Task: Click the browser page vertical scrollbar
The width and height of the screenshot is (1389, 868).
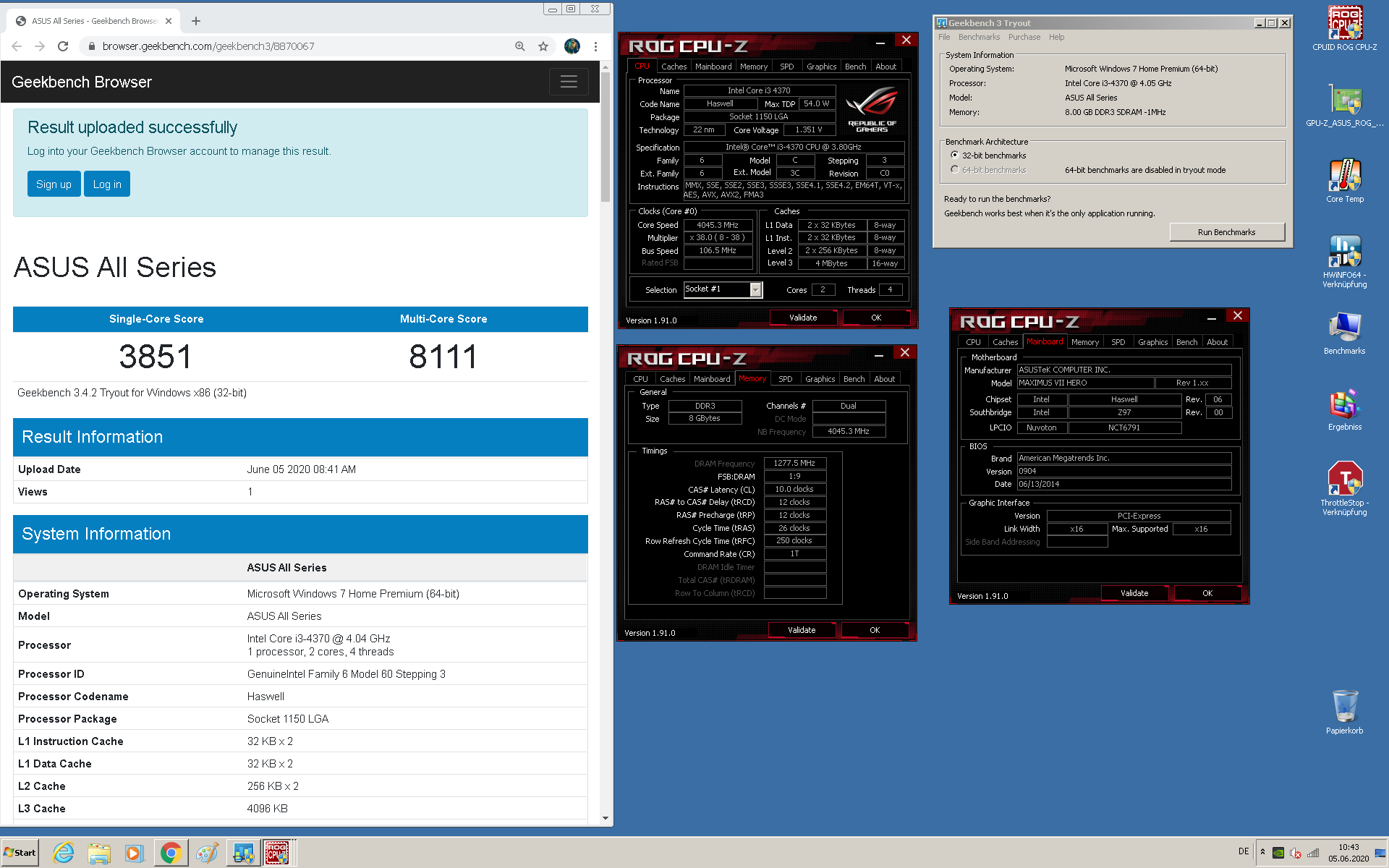Action: pyautogui.click(x=606, y=137)
